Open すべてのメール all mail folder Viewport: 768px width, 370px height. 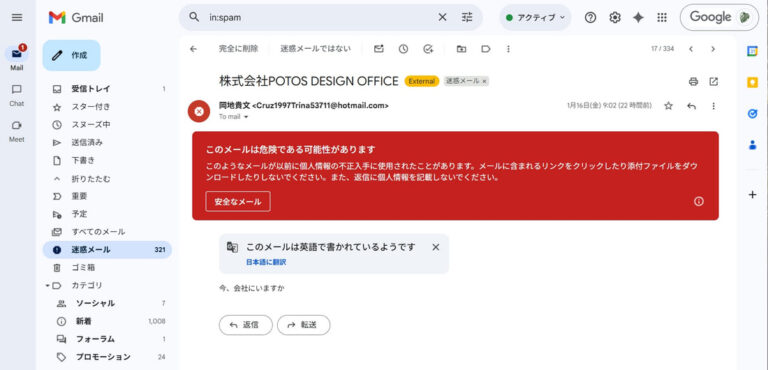[x=107, y=232]
